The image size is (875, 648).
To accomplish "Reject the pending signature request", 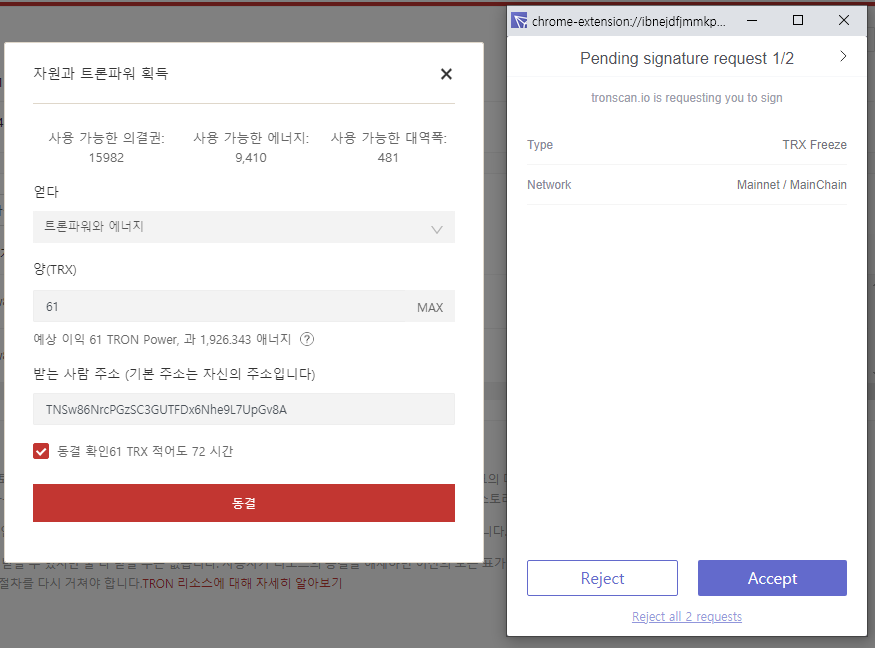I will pos(602,578).
